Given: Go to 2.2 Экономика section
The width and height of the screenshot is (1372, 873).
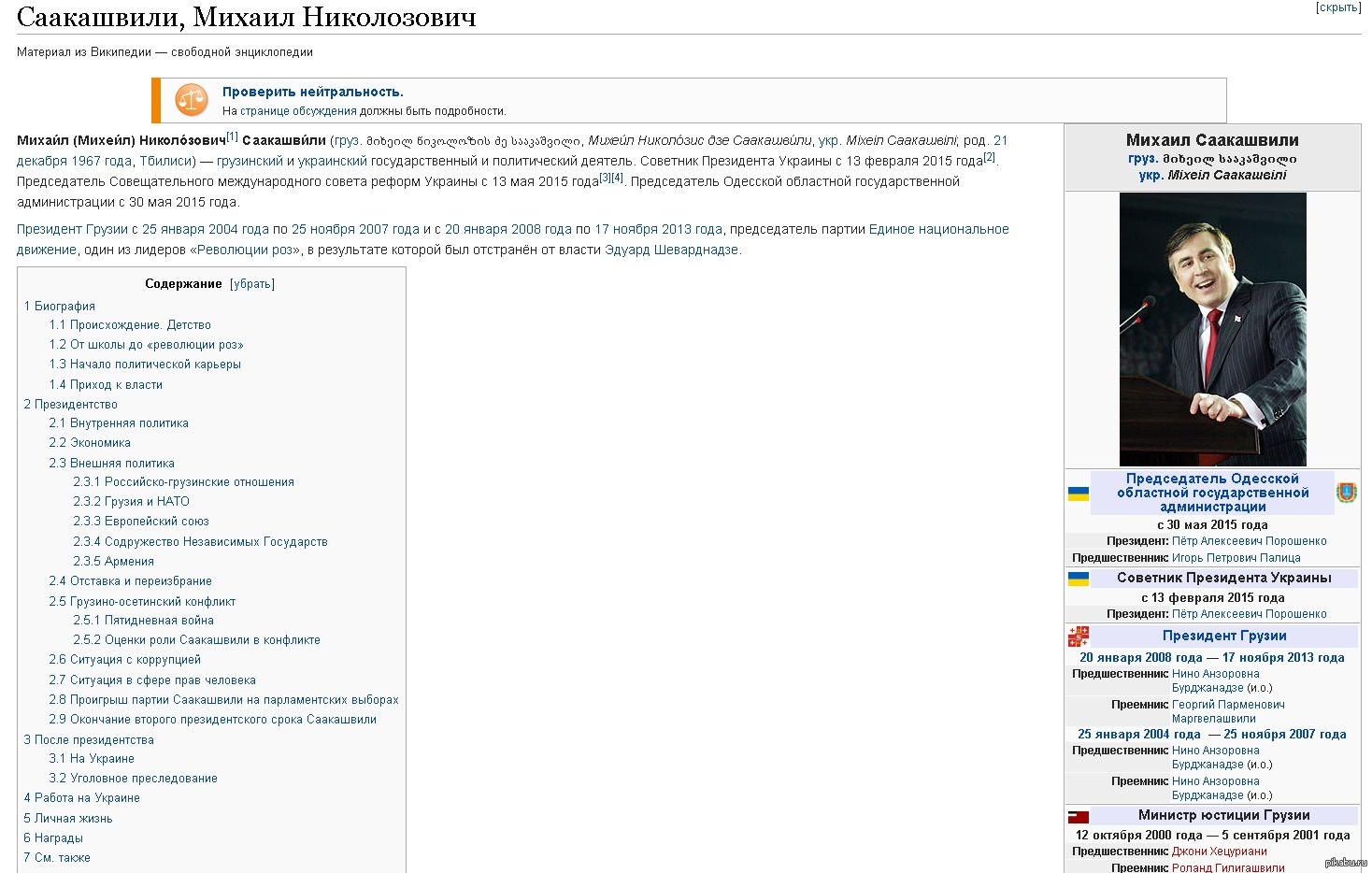Looking at the screenshot, I should (90, 443).
